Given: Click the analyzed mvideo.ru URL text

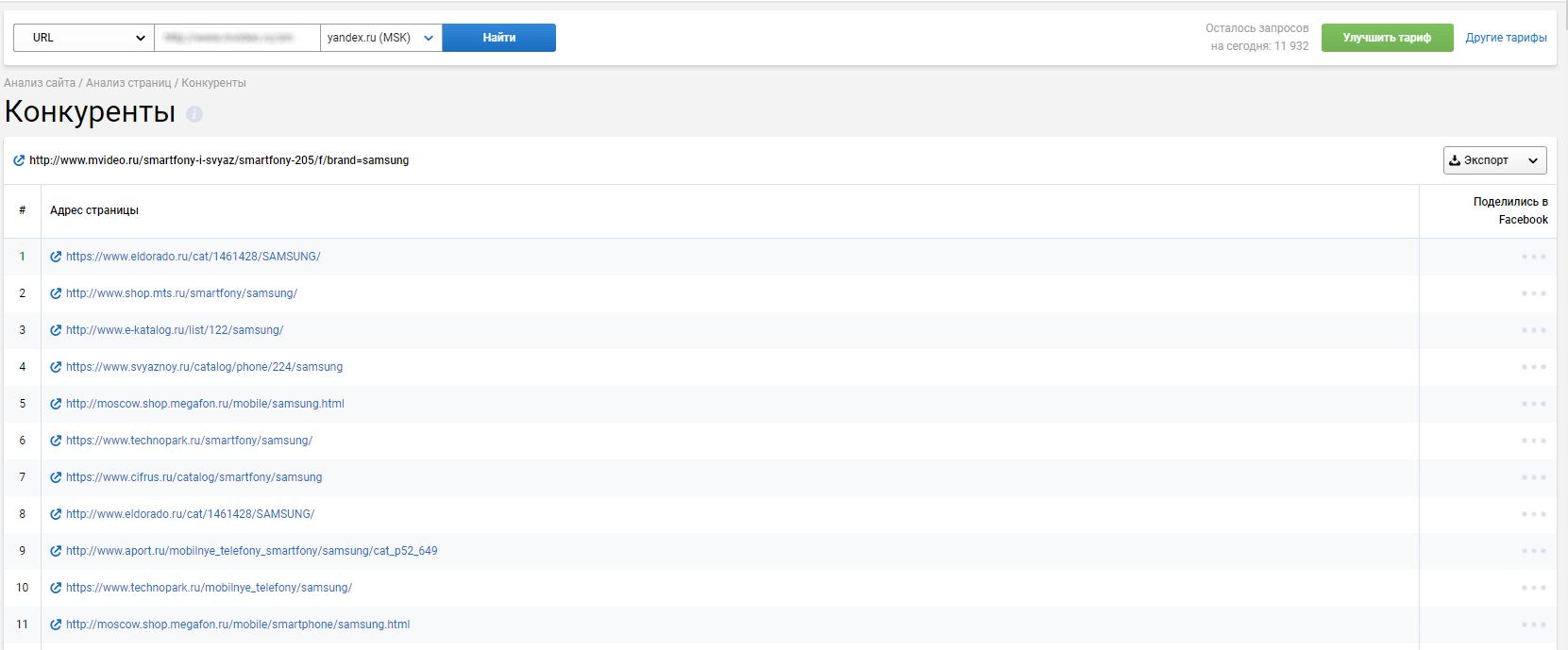Looking at the screenshot, I should click(219, 160).
